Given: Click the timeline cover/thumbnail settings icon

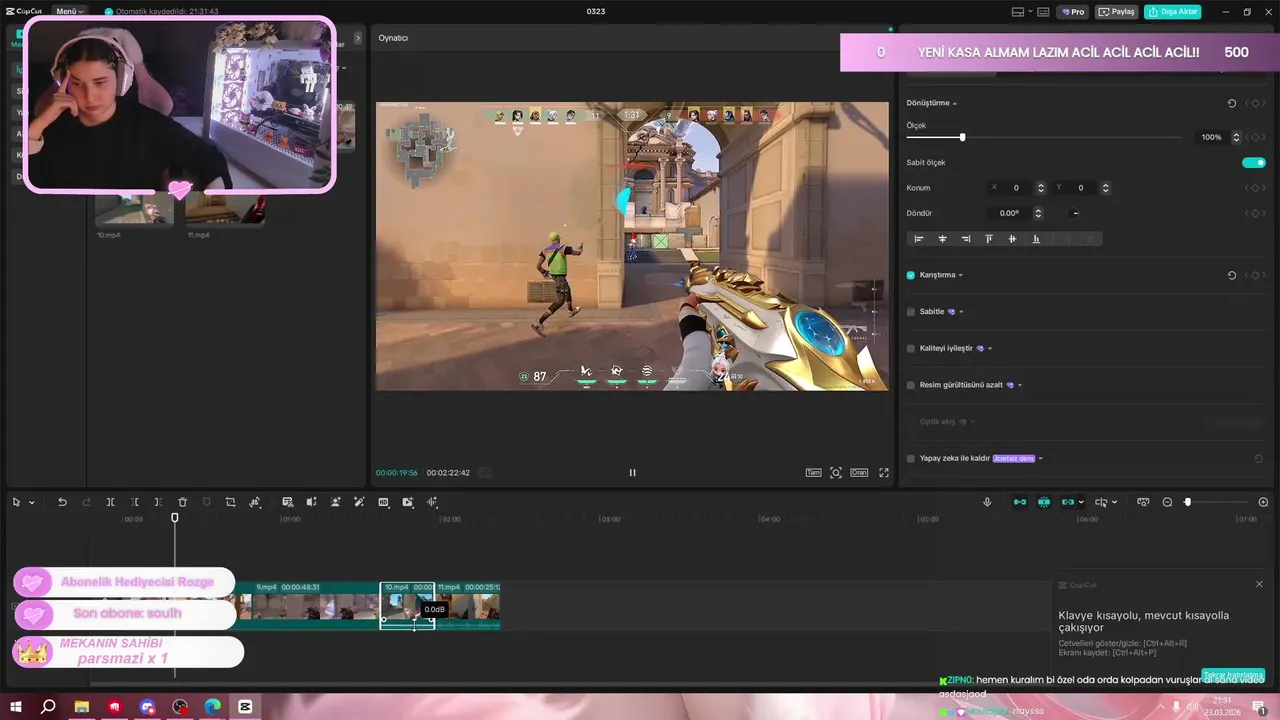Looking at the screenshot, I should click(1143, 502).
